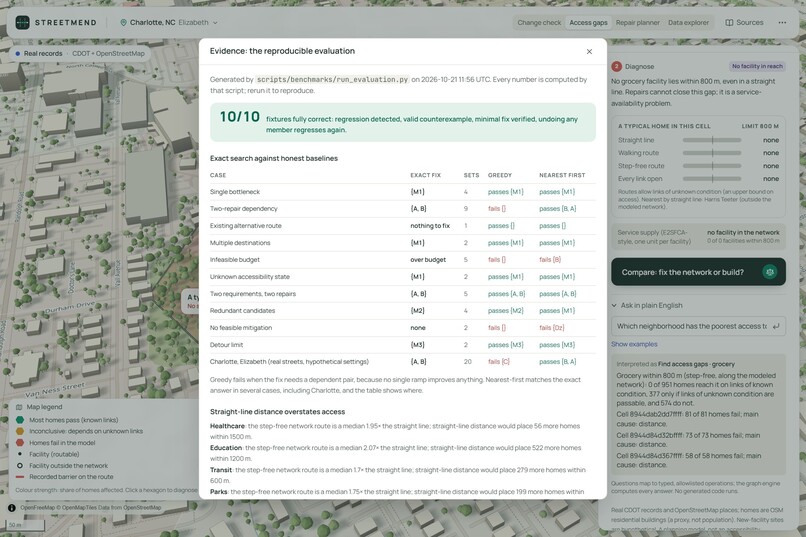The width and height of the screenshot is (806, 537).
Task: Click the Transit straight-line paragraph
Action: pyautogui.click(x=397, y=475)
